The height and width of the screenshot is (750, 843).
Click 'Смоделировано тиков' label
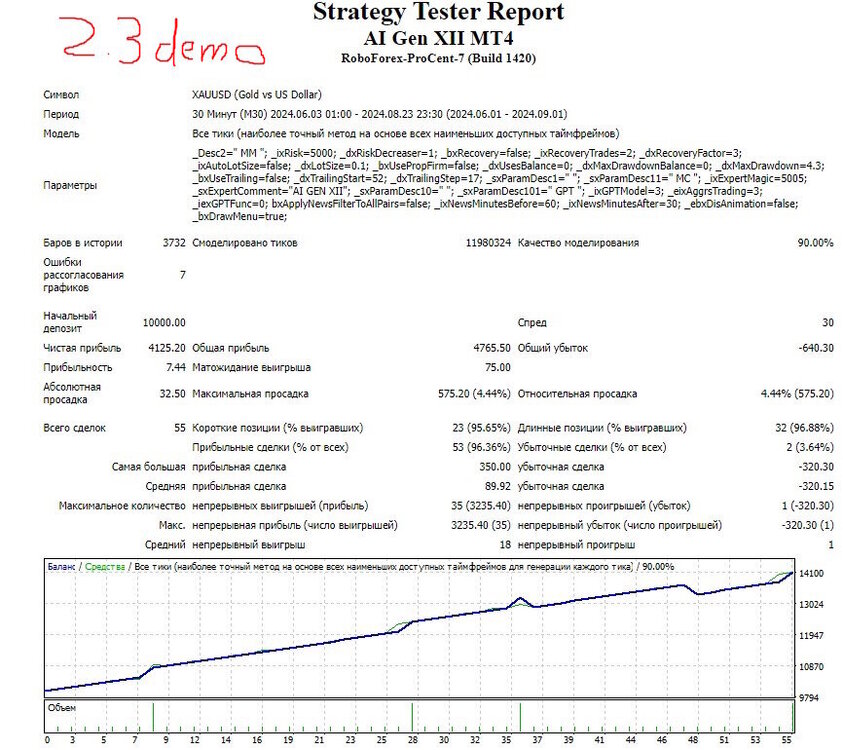(245, 242)
